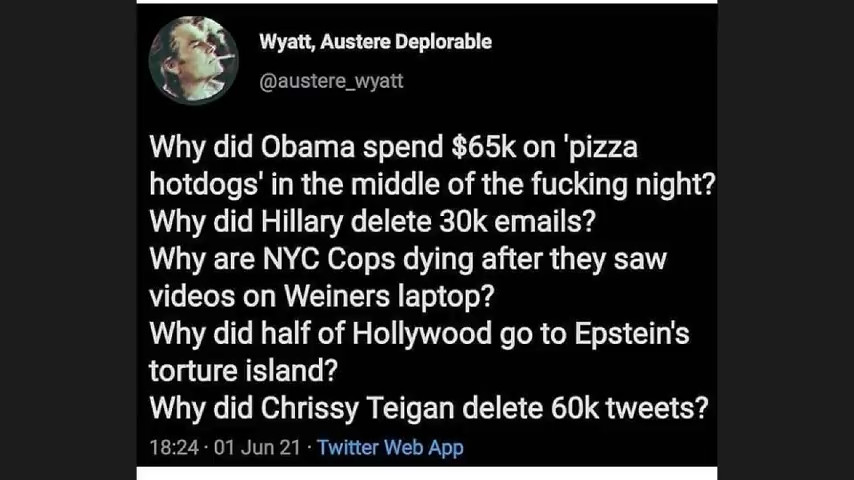
Task: Click the 'torture island?' line
Action: click(243, 371)
